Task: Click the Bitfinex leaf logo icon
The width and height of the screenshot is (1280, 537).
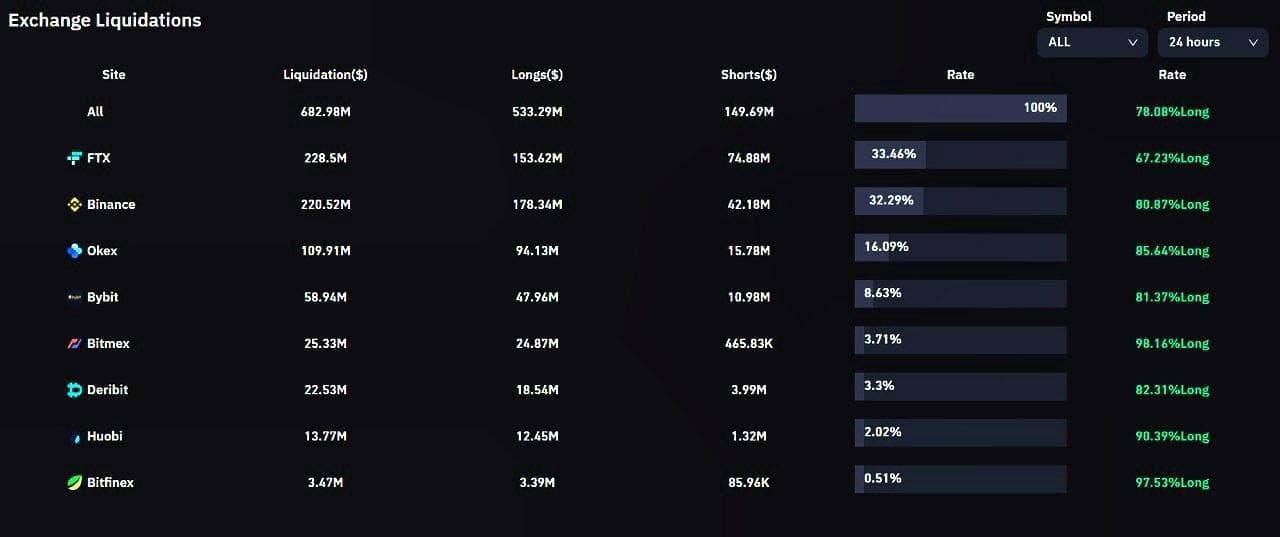Action: pos(74,483)
